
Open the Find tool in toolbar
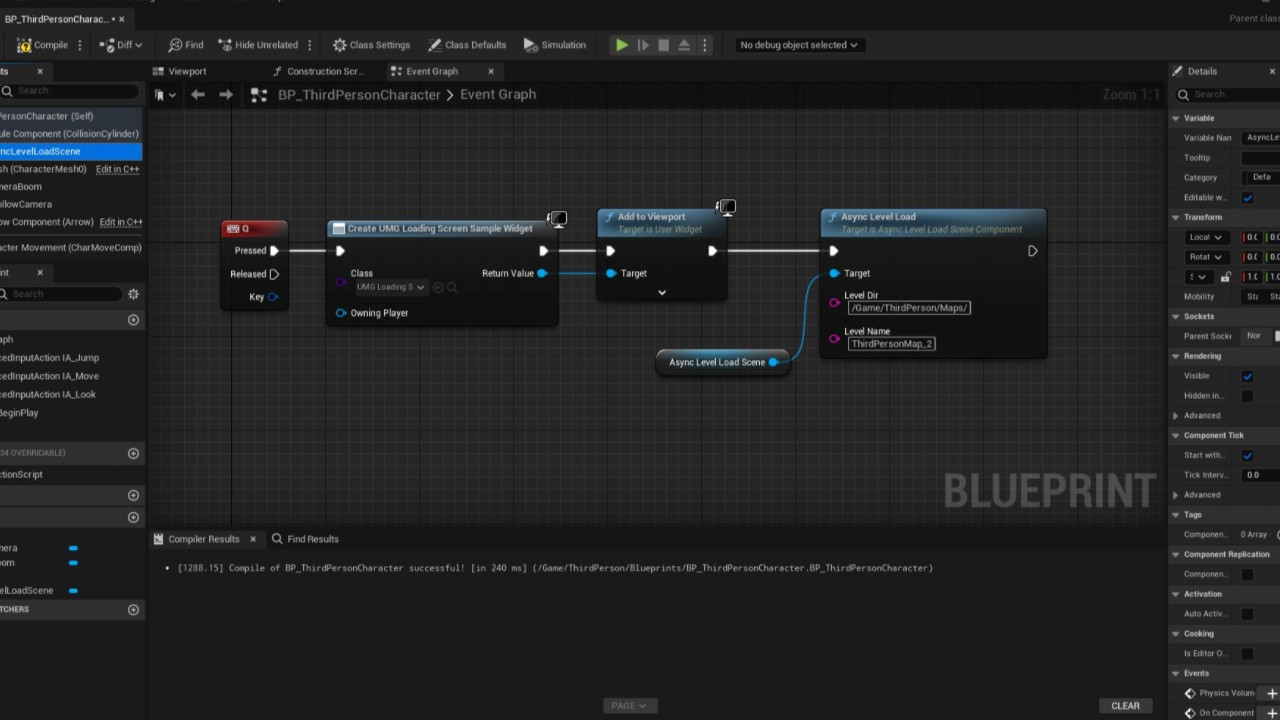pos(186,45)
